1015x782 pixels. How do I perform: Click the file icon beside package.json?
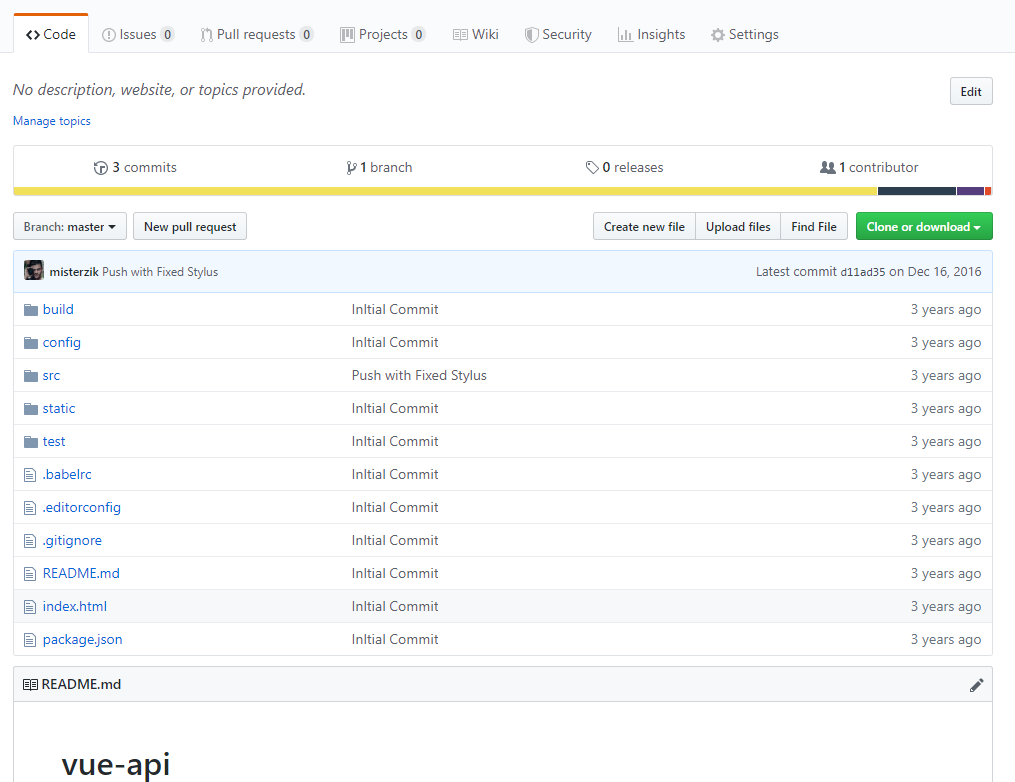(30, 640)
